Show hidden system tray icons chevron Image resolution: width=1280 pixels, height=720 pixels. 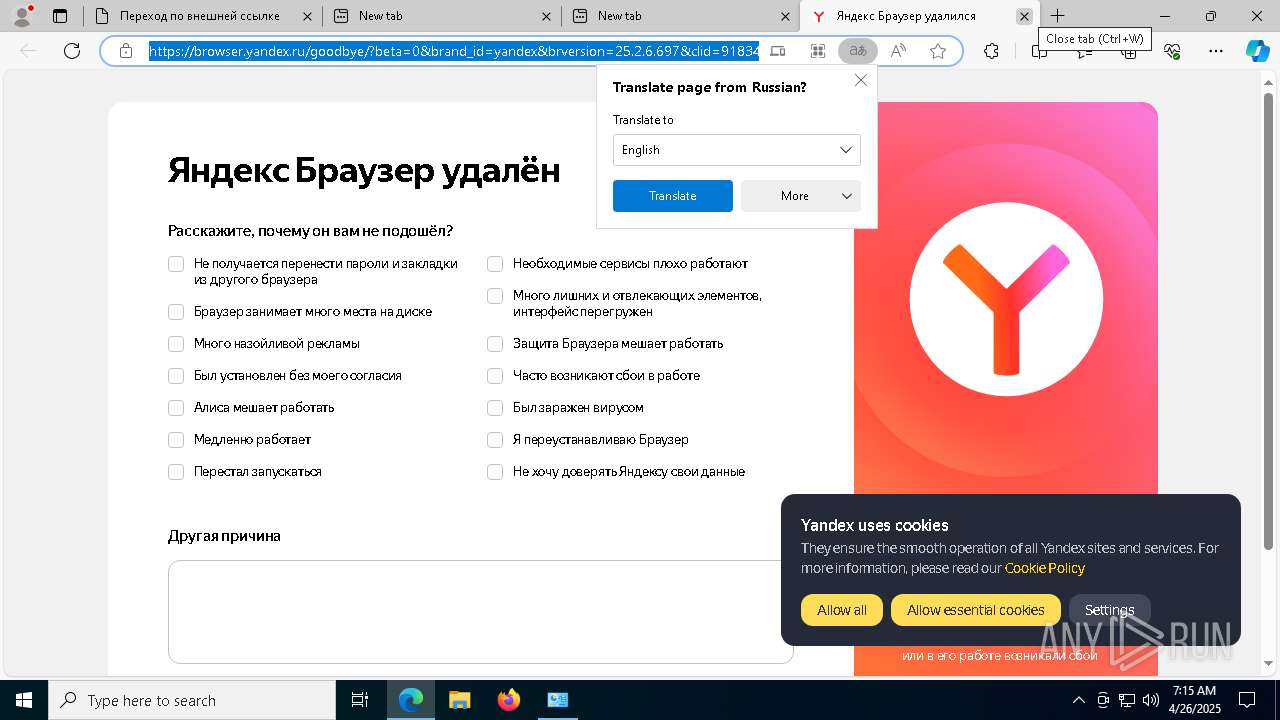(x=1078, y=700)
